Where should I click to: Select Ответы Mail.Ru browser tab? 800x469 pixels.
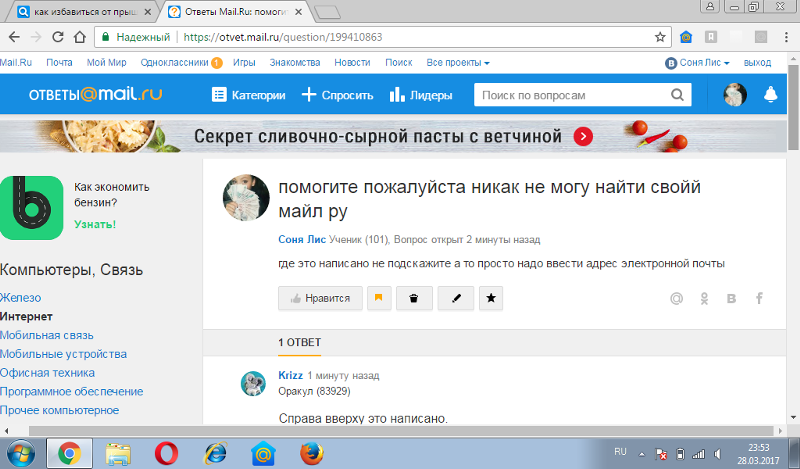[x=235, y=12]
